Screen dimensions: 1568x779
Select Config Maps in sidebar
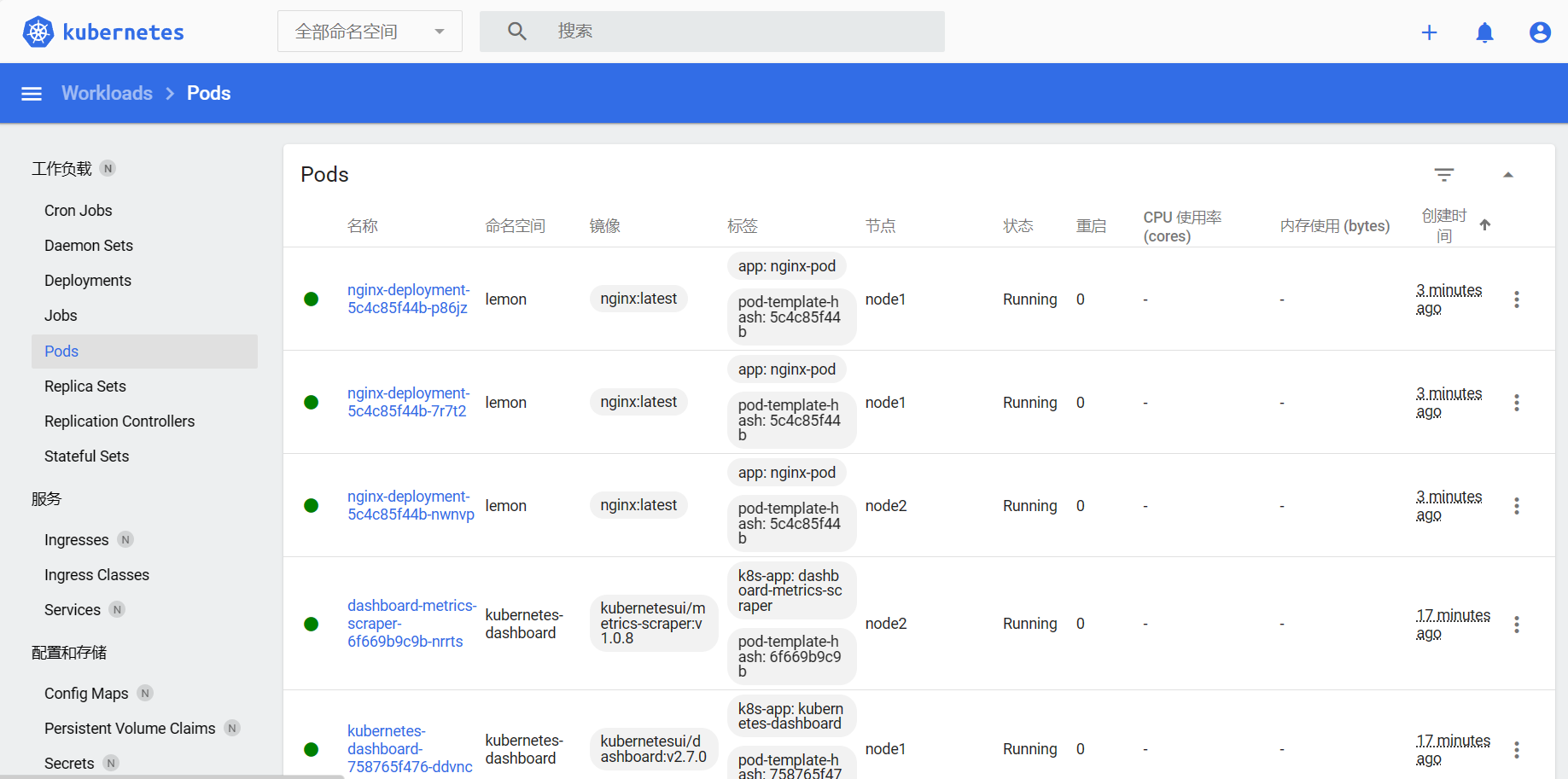[86, 694]
